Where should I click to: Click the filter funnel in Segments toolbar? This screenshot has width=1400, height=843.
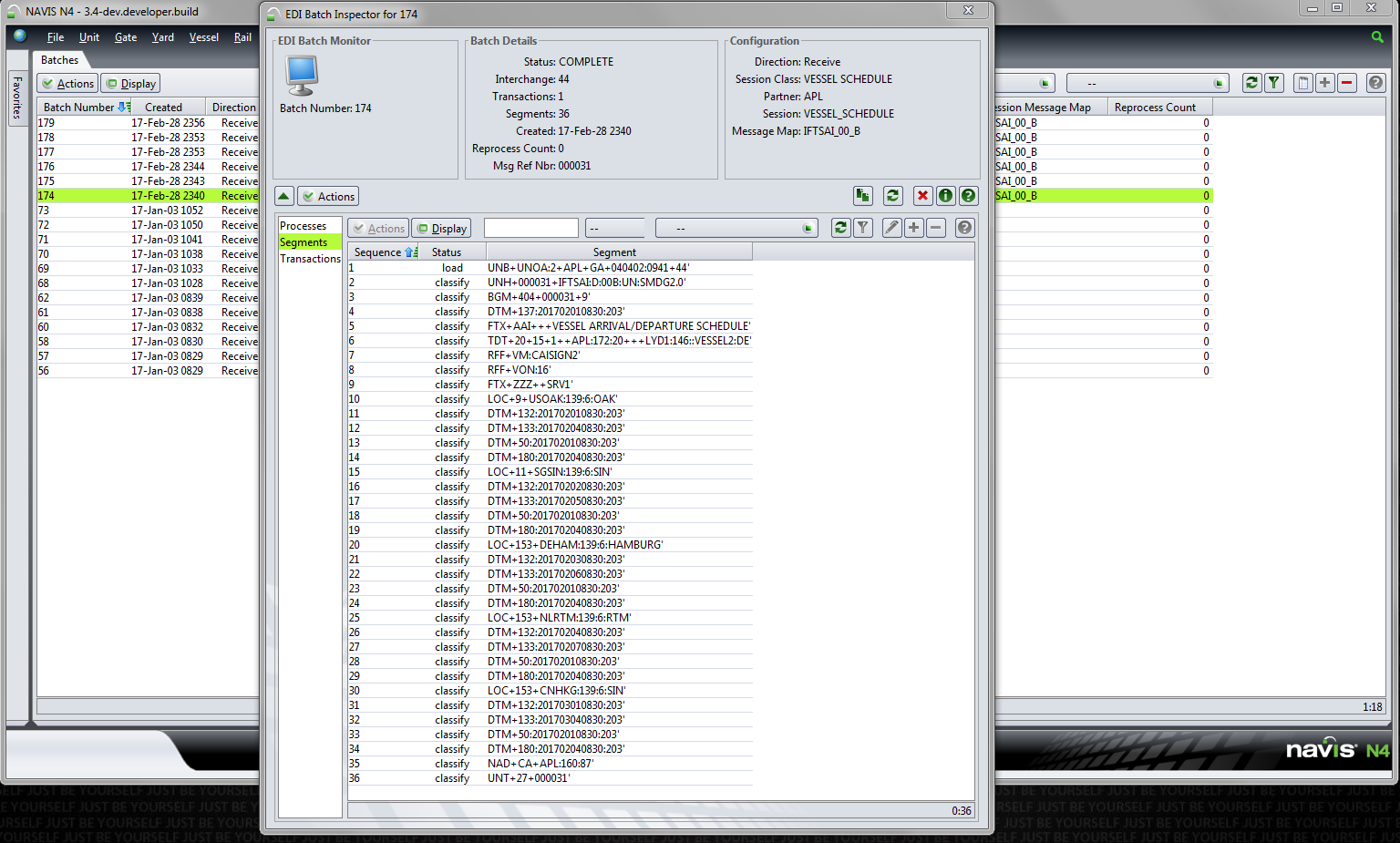click(863, 228)
